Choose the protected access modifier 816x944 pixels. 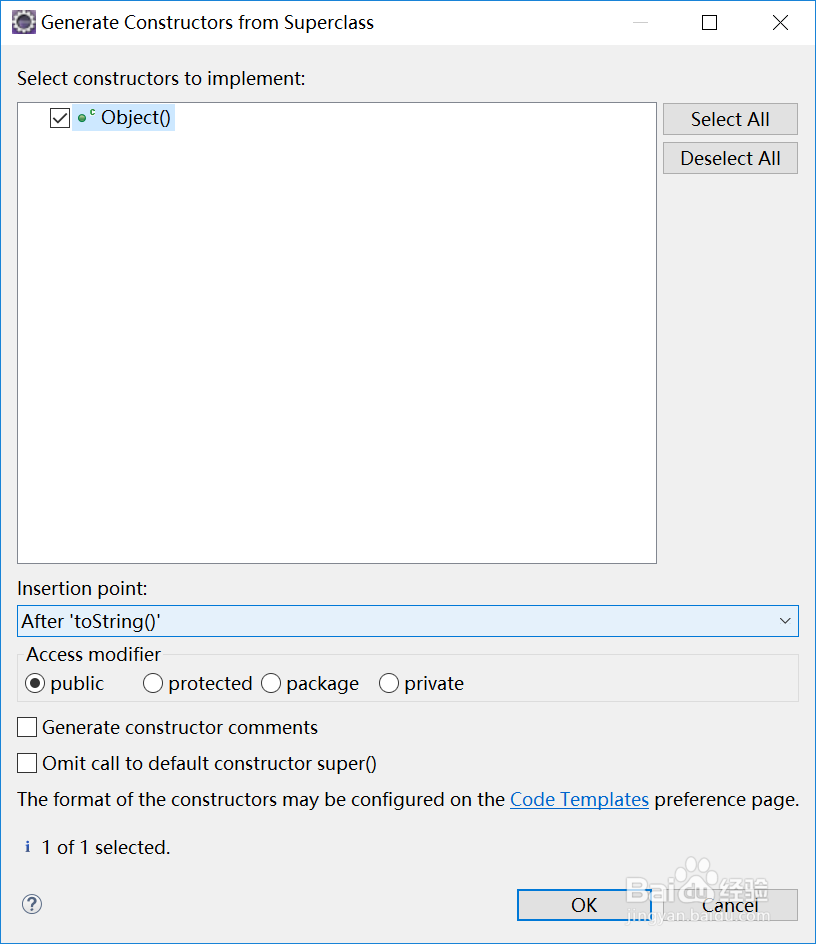153,684
